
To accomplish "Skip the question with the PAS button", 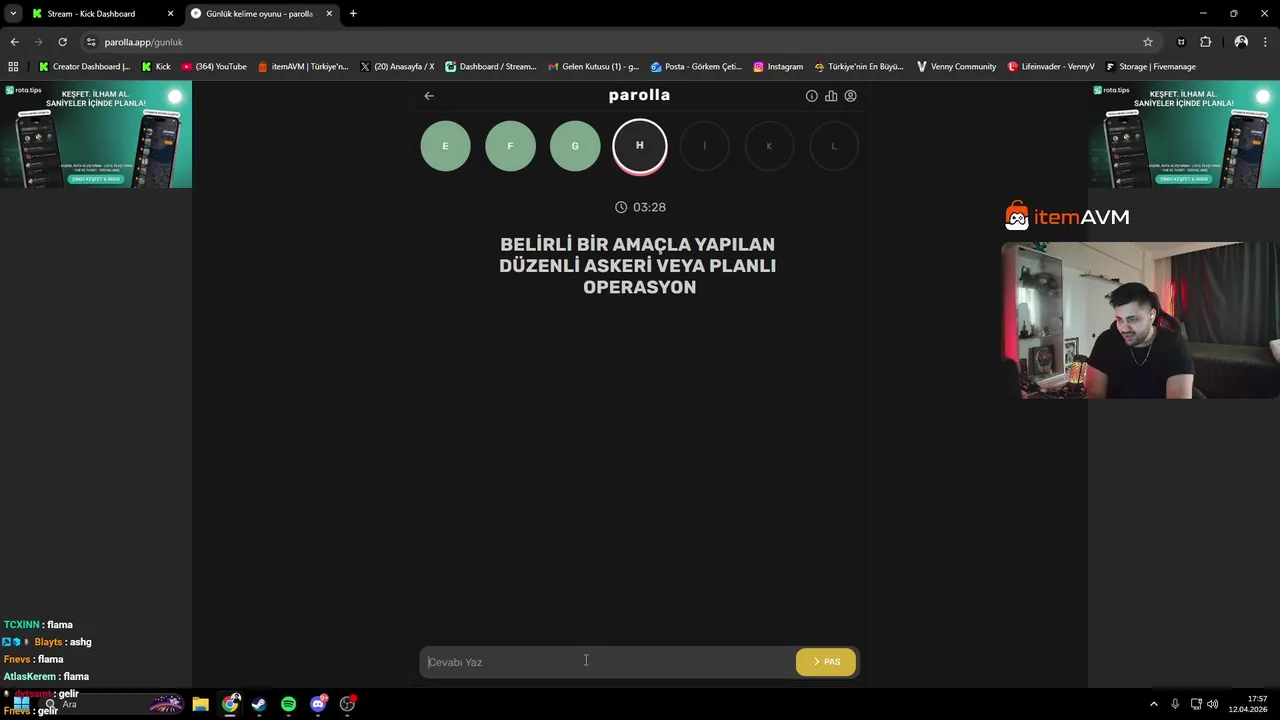I will click(x=826, y=662).
